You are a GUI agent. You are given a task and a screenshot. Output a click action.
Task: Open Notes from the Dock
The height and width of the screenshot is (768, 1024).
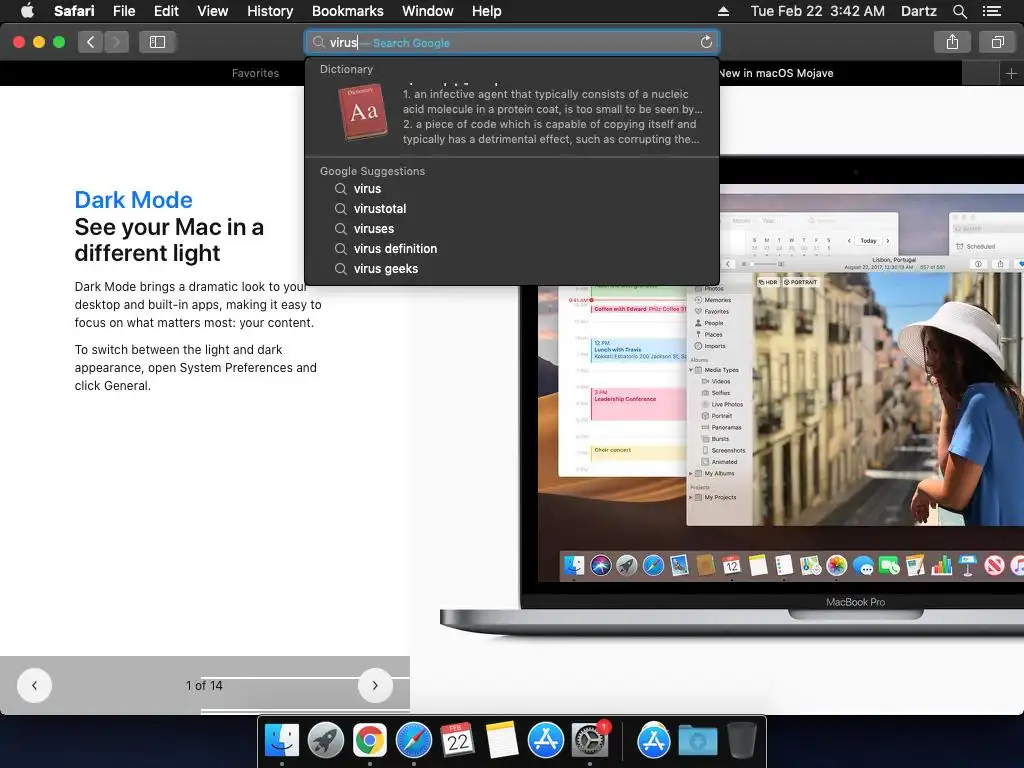click(502, 741)
